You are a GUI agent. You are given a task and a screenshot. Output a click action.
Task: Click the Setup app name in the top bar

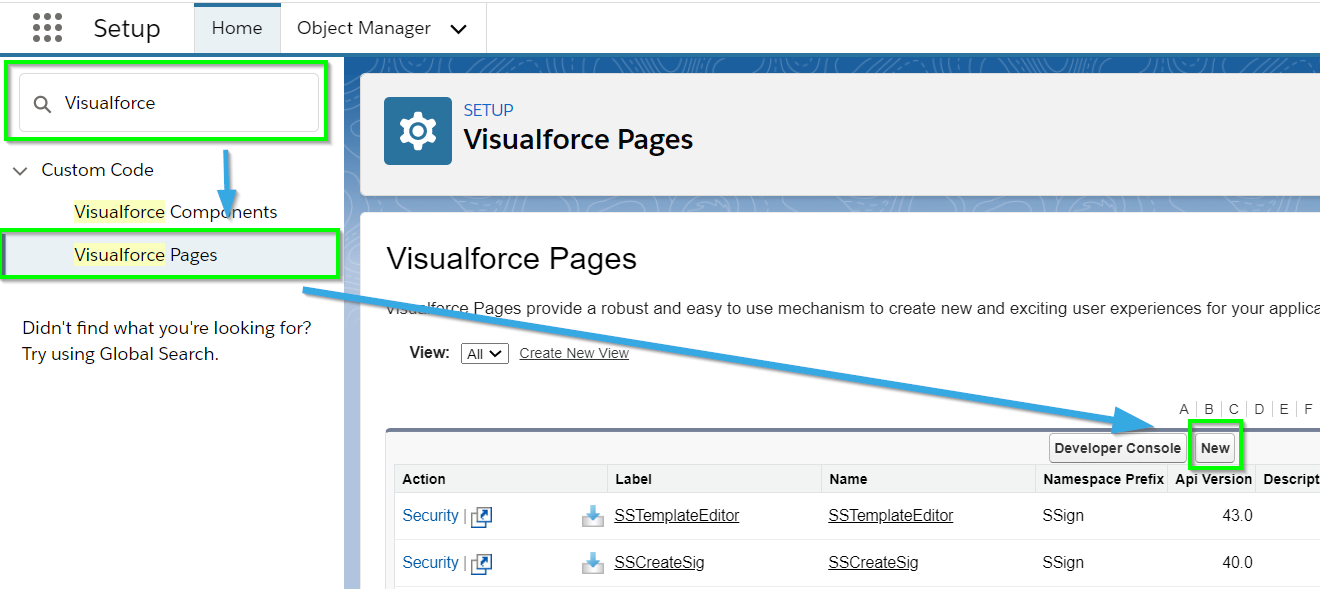pos(127,29)
